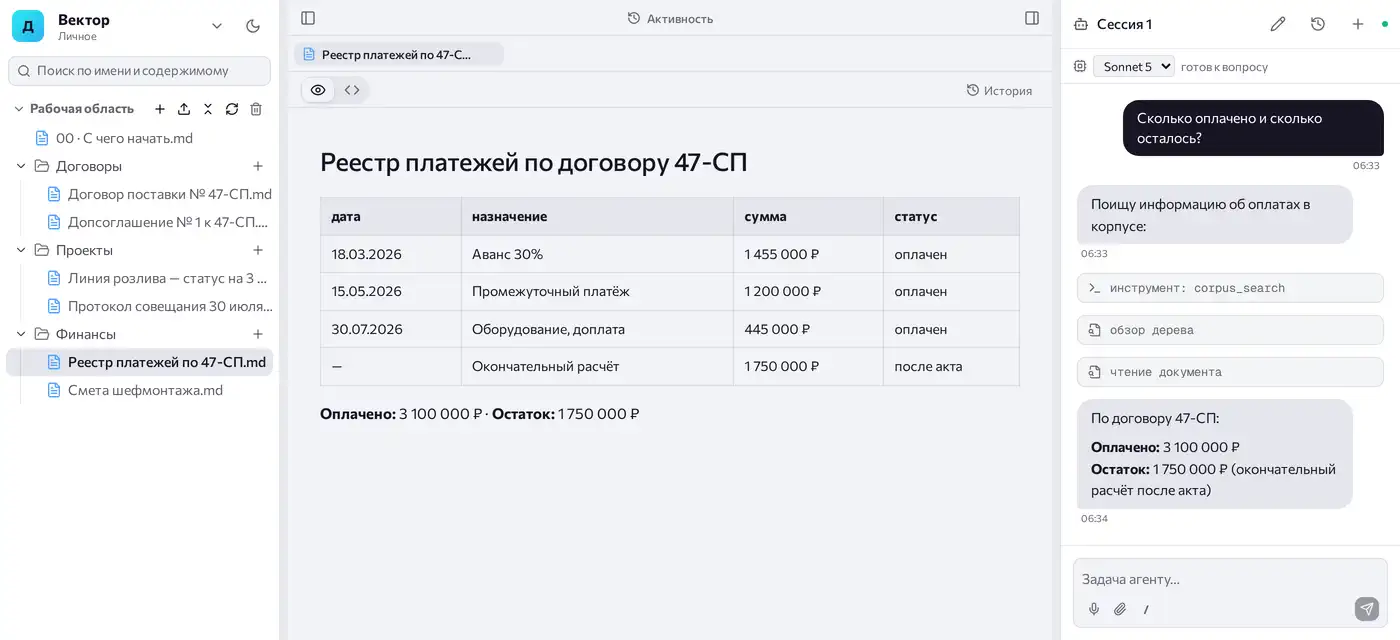Open Линия розлива — статус file

[160, 278]
